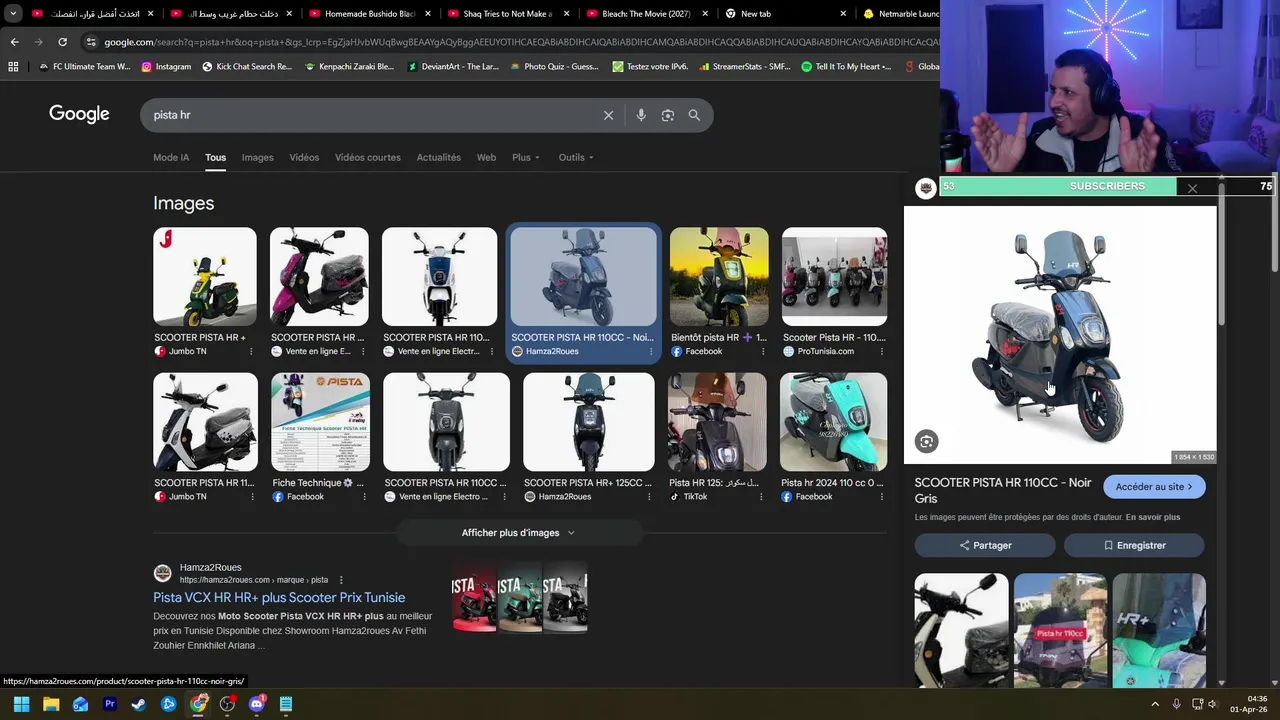This screenshot has width=1280, height=720.
Task: Switch to the Actualités tab
Action: (439, 157)
